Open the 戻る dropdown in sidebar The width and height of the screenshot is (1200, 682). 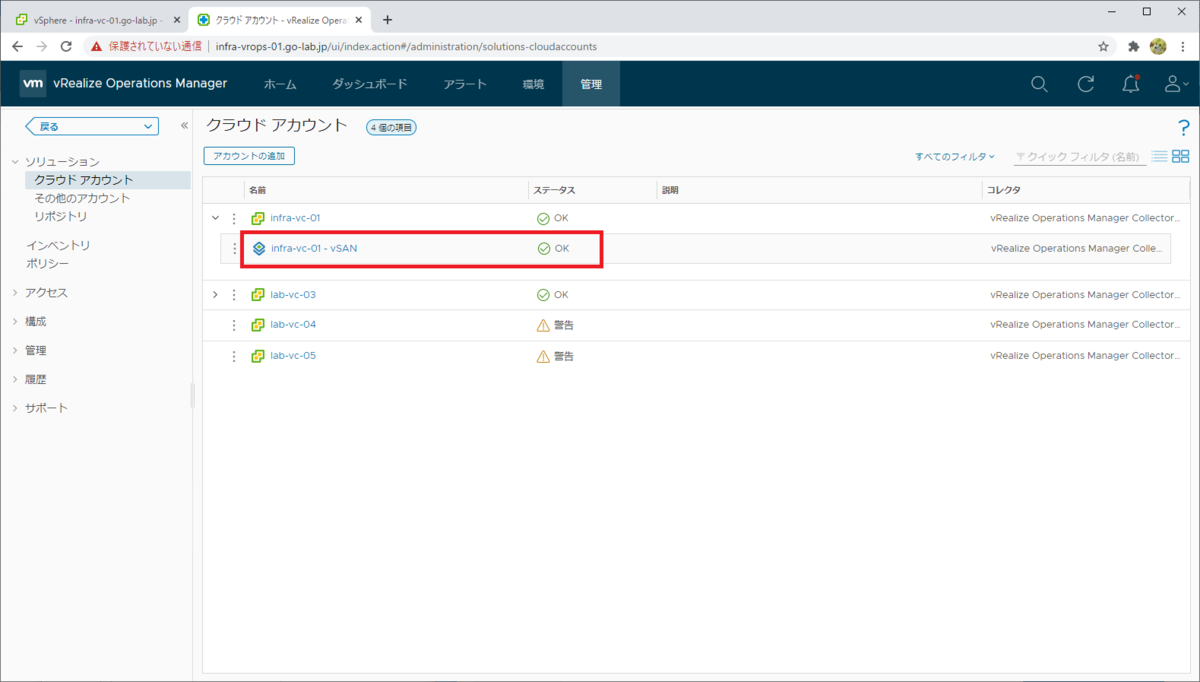pyautogui.click(x=92, y=126)
